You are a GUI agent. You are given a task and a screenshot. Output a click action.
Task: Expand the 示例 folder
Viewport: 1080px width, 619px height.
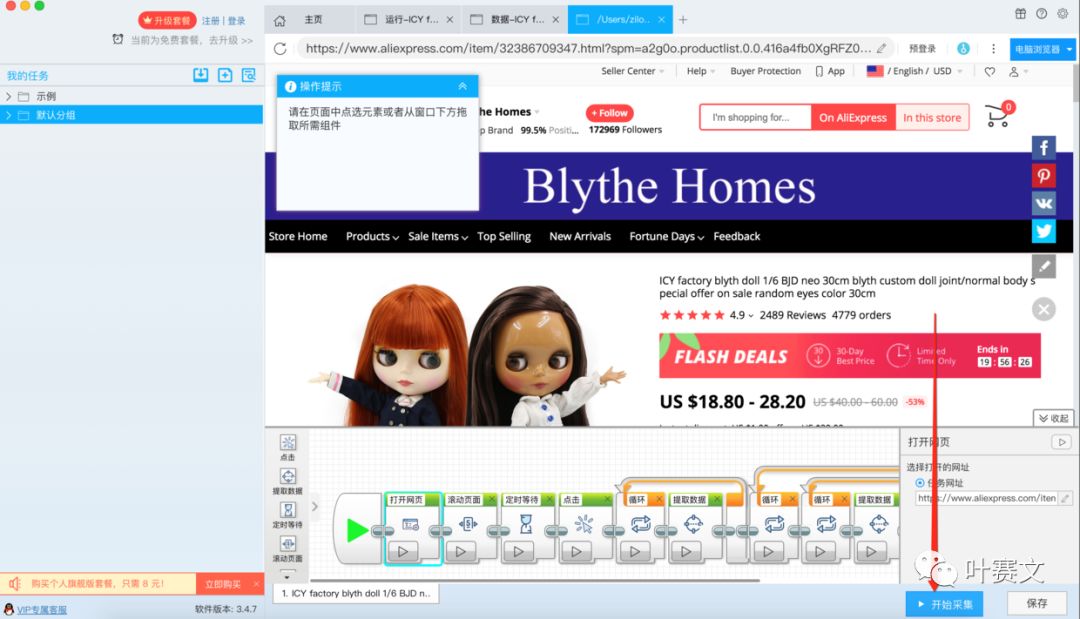coord(8,96)
